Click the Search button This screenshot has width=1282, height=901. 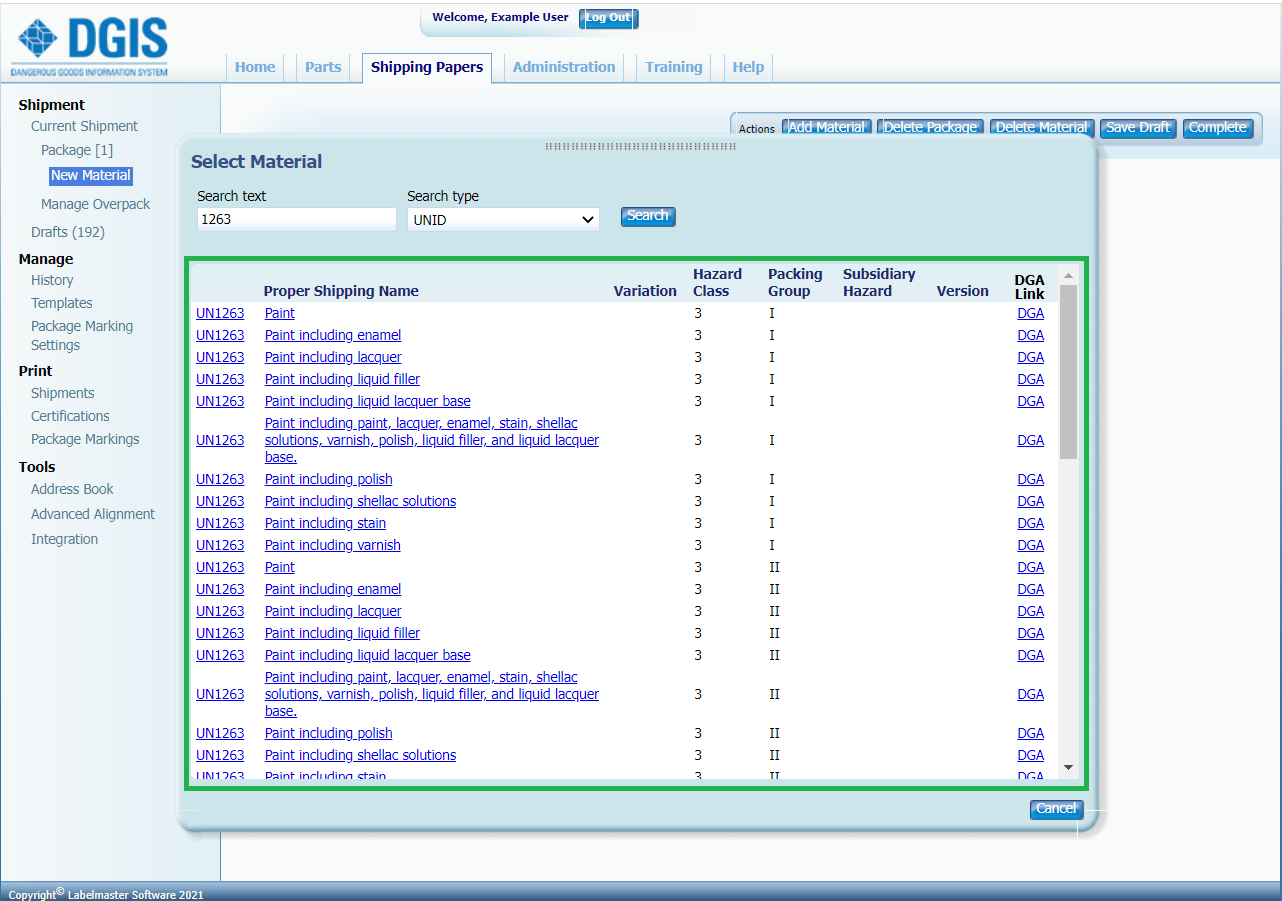647,216
